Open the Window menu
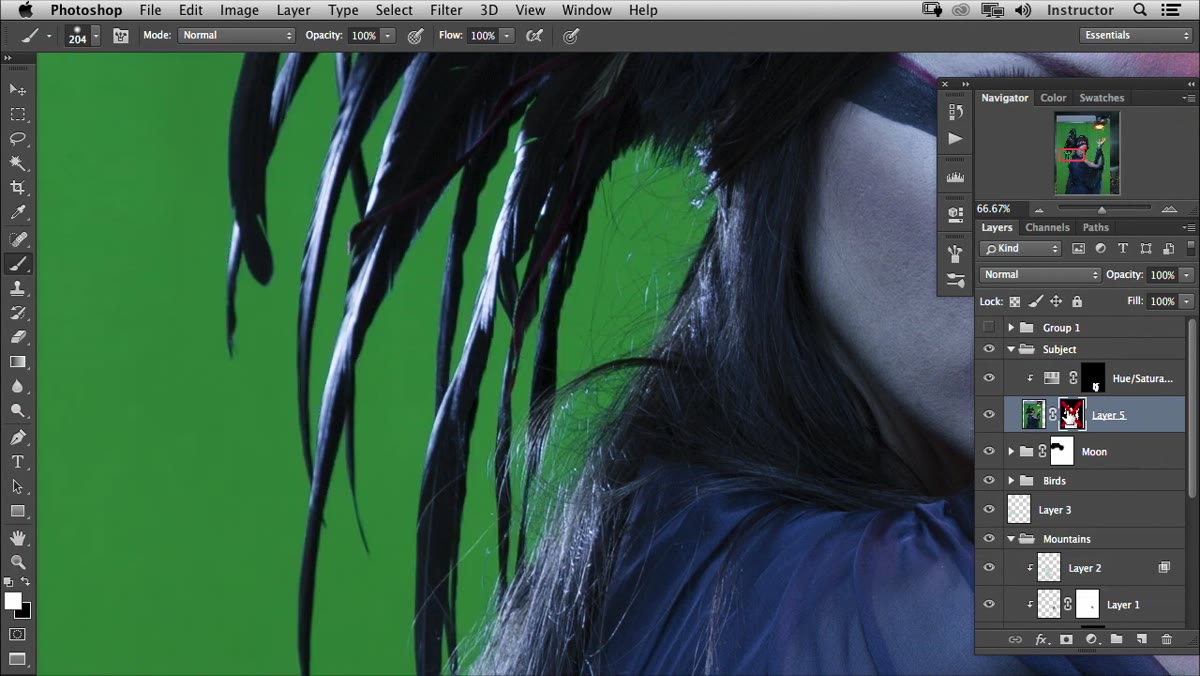The width and height of the screenshot is (1200, 676). click(x=587, y=10)
